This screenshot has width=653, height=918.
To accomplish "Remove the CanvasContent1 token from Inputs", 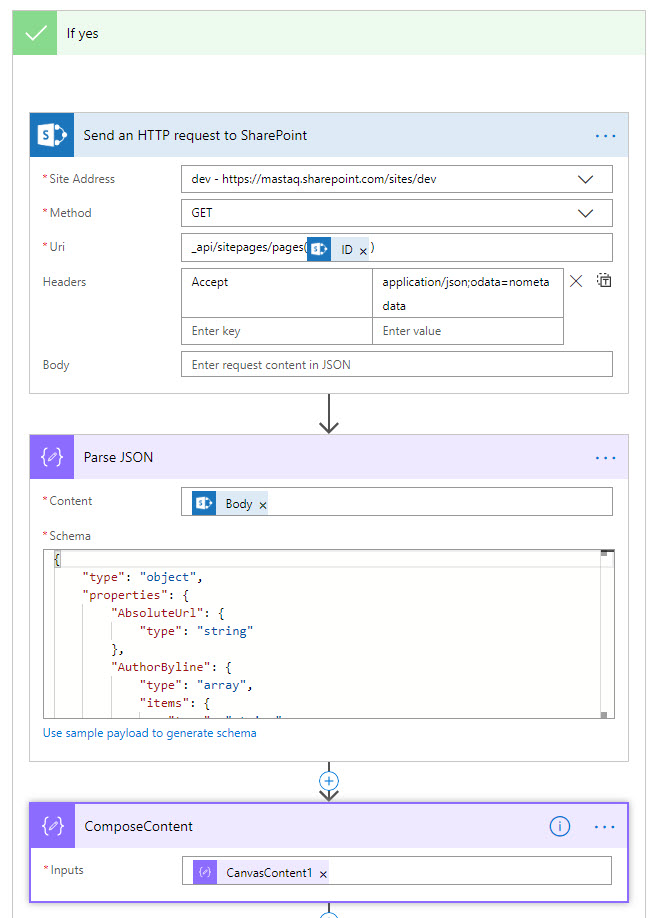I will pyautogui.click(x=323, y=874).
